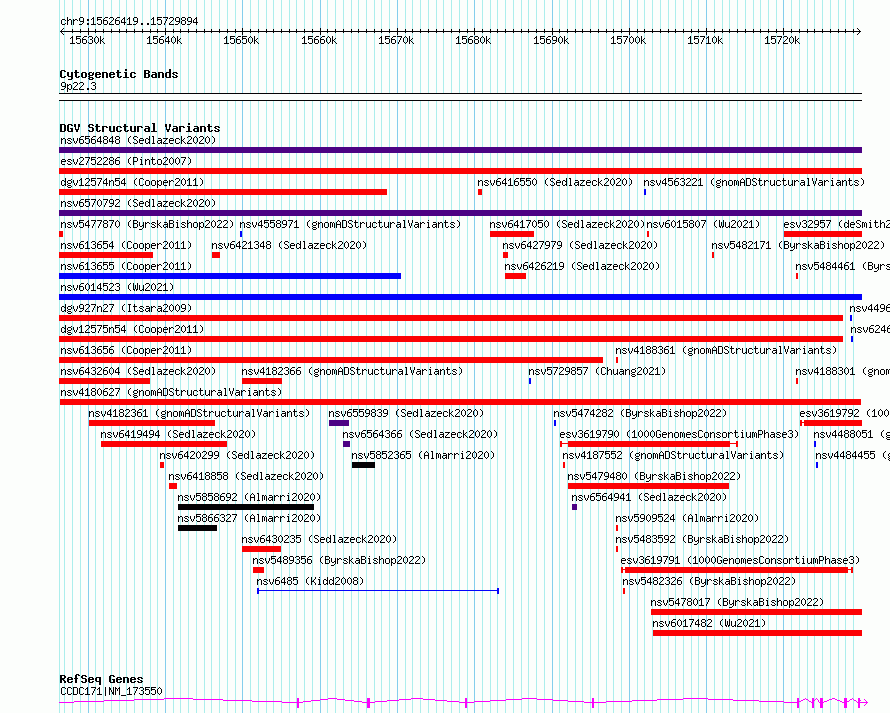
Task: Click the nsv613655 (Cooper2011) blue bar
Action: [230, 276]
